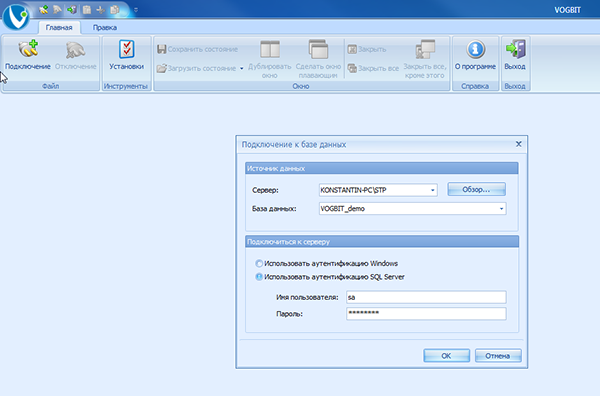Confirm connection with the OK button
The height and width of the screenshot is (396, 600).
click(447, 355)
